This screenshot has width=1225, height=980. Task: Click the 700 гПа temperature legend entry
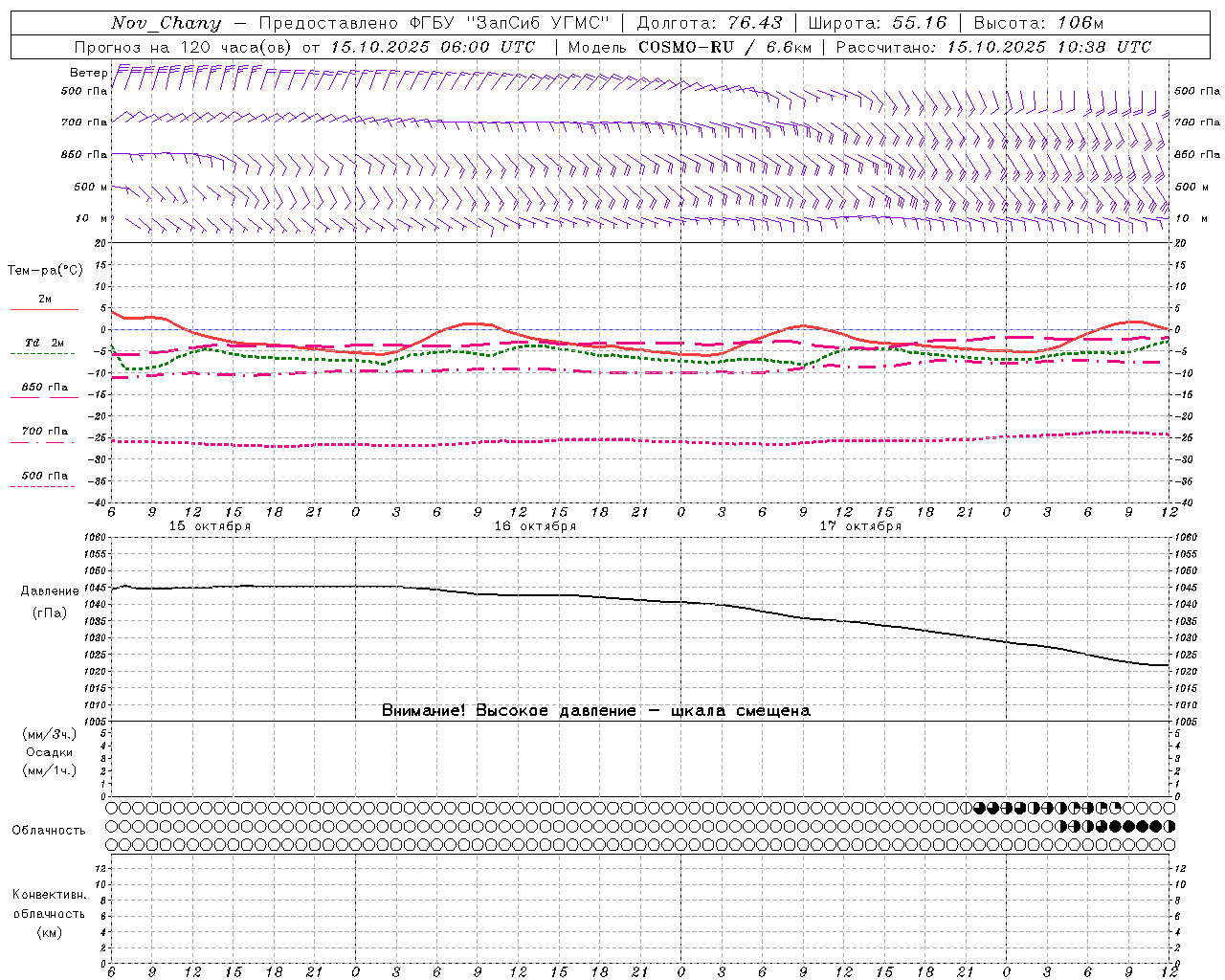coord(45,431)
